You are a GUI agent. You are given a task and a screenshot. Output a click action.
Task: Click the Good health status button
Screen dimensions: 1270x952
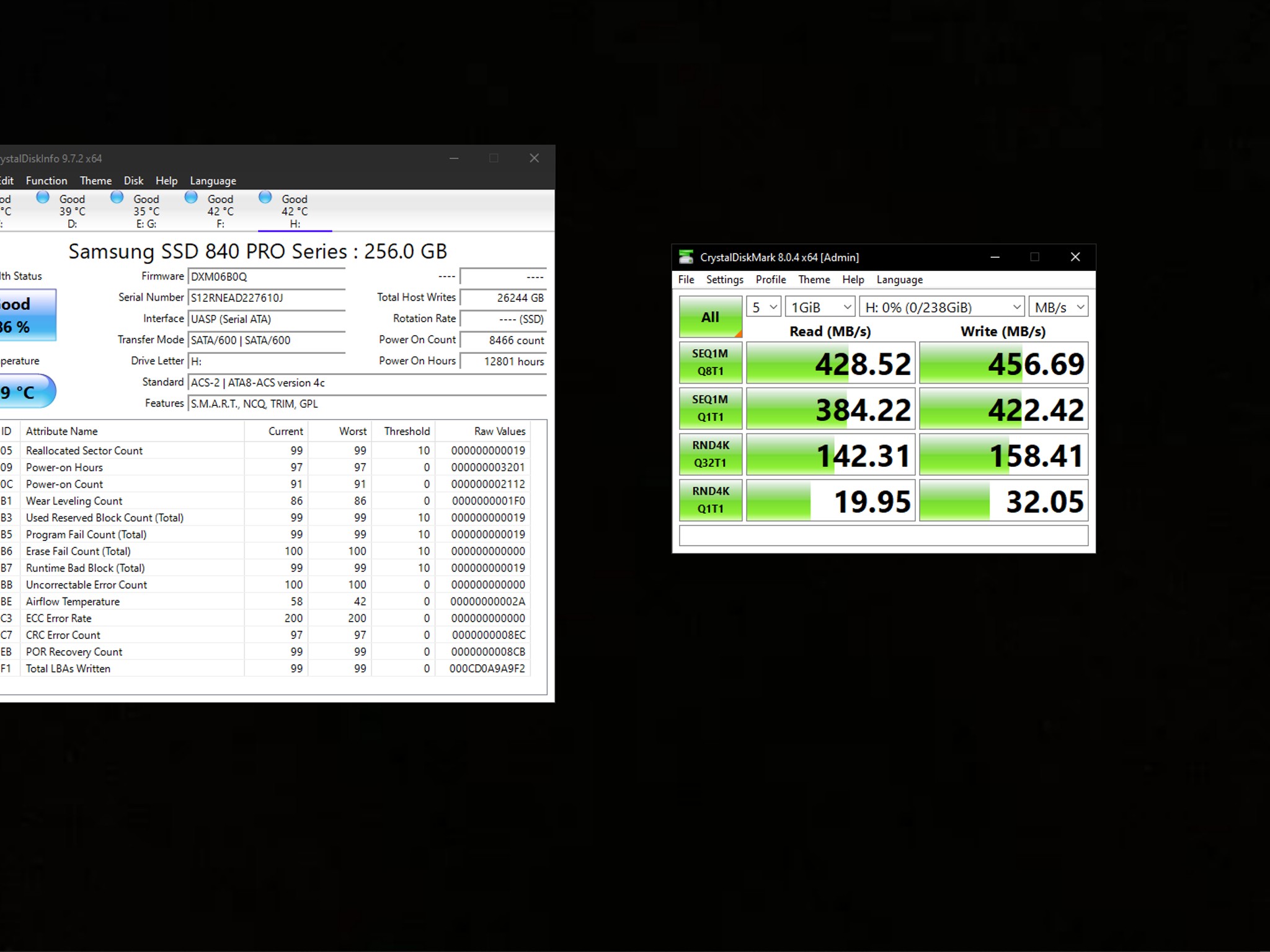point(27,315)
